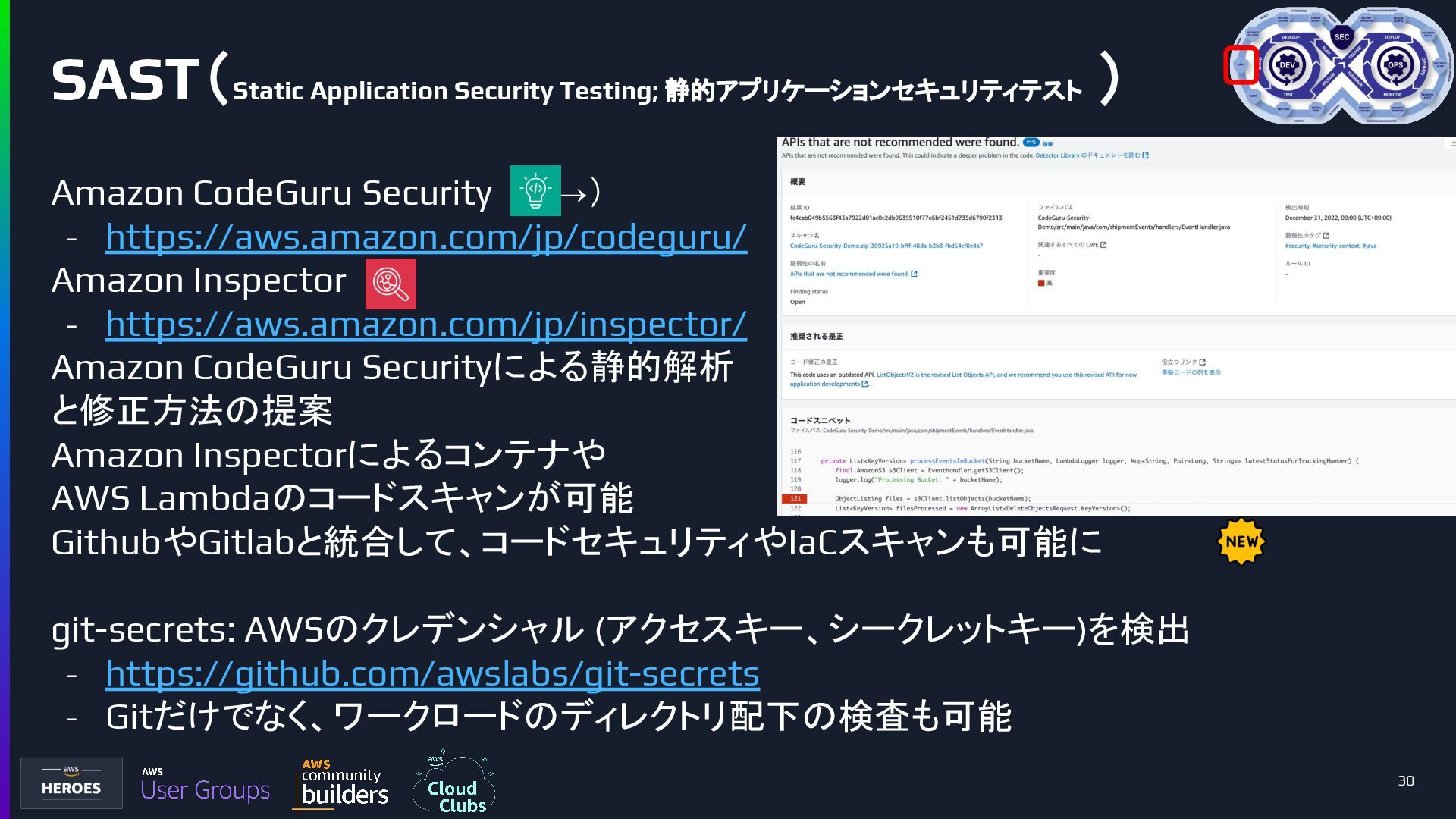Select highlighted code line 121
Viewport: 1456px width, 819px height.
[x=1119, y=499]
